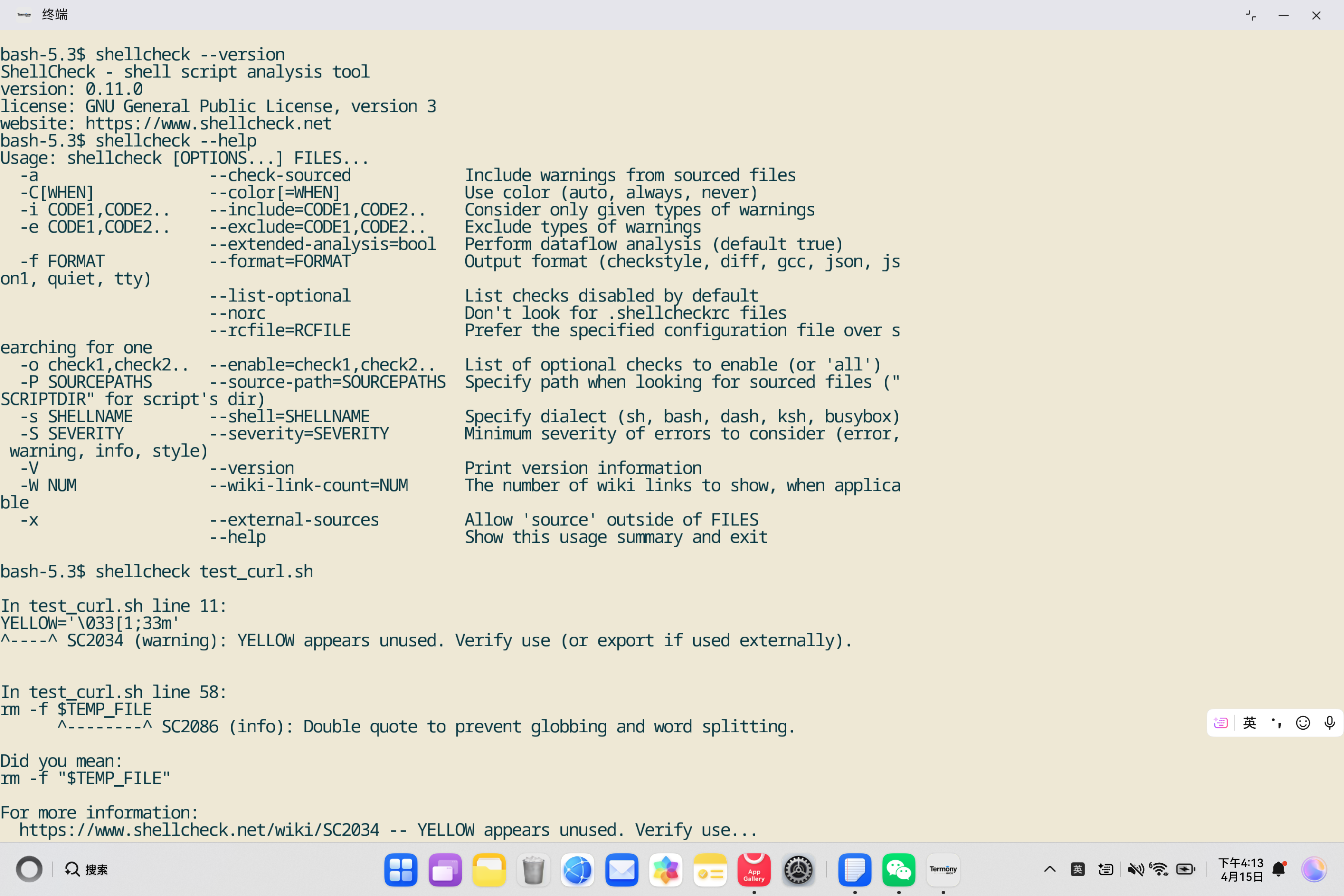The height and width of the screenshot is (896, 1344).
Task: Click the Termony terminal dock icon
Action: [943, 869]
